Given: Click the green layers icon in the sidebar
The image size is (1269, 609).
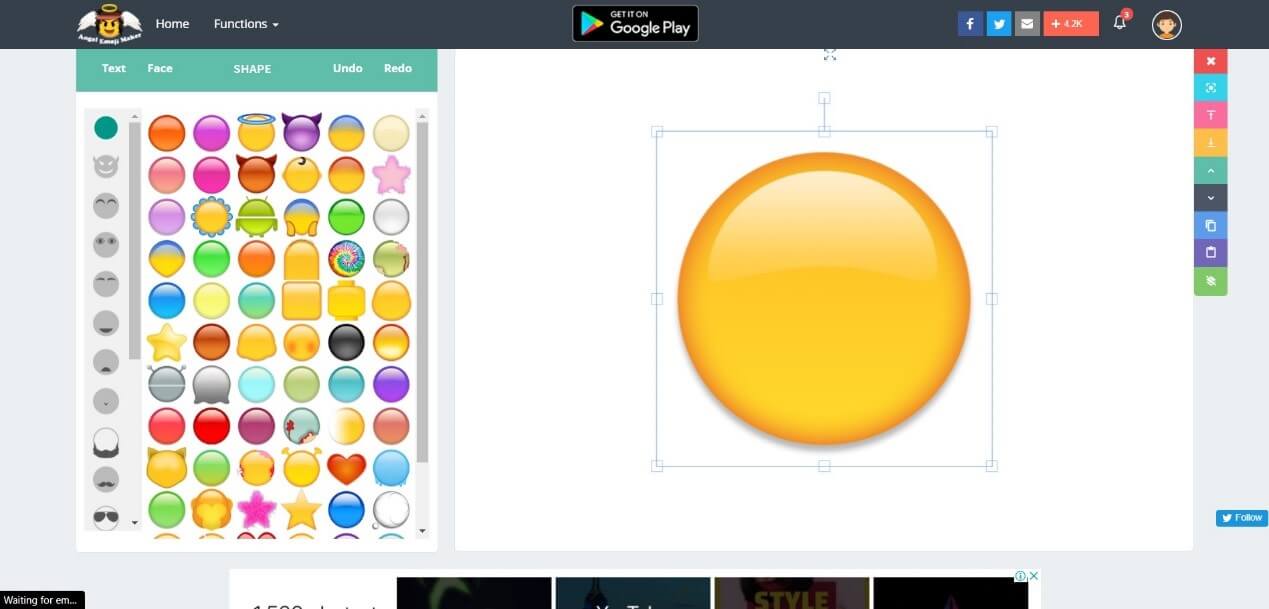Looking at the screenshot, I should coord(1210,281).
